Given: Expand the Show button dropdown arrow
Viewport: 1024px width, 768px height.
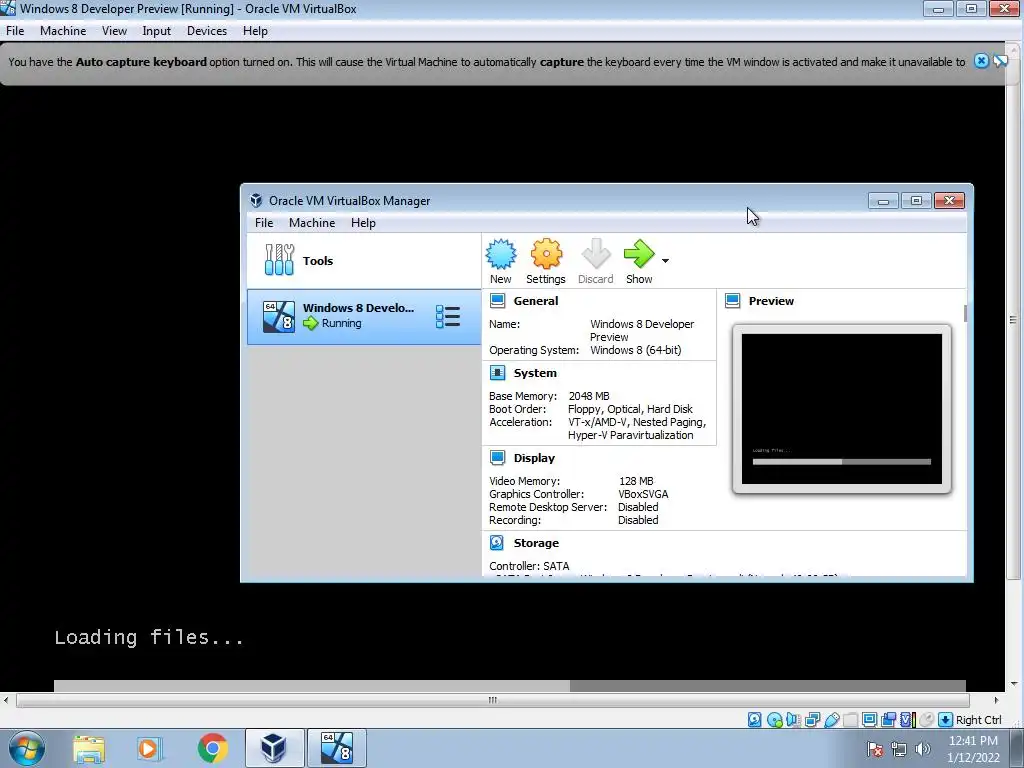Looking at the screenshot, I should (665, 261).
